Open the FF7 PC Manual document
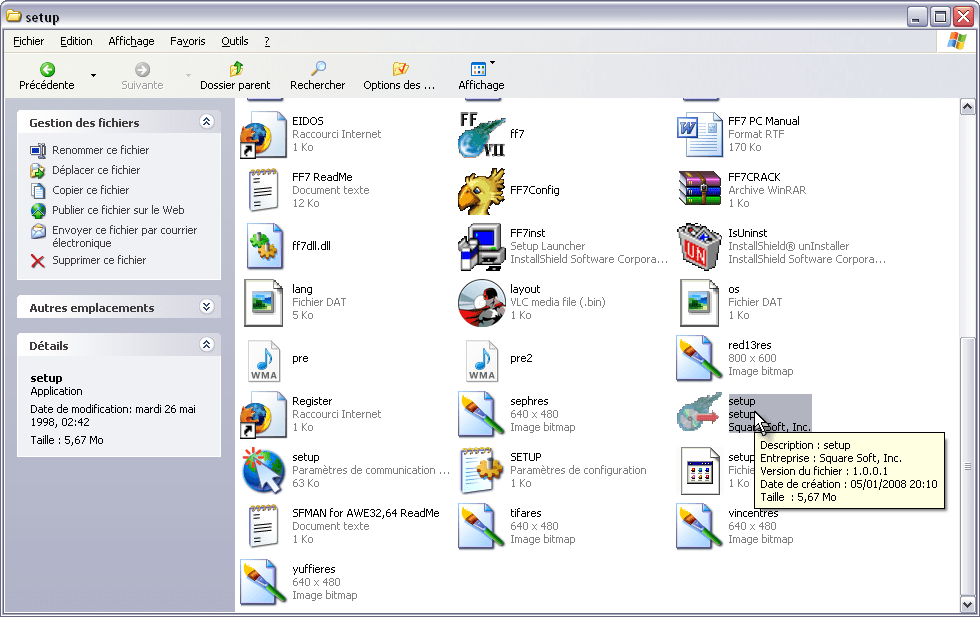Image resolution: width=980 pixels, height=617 pixels. coord(698,132)
